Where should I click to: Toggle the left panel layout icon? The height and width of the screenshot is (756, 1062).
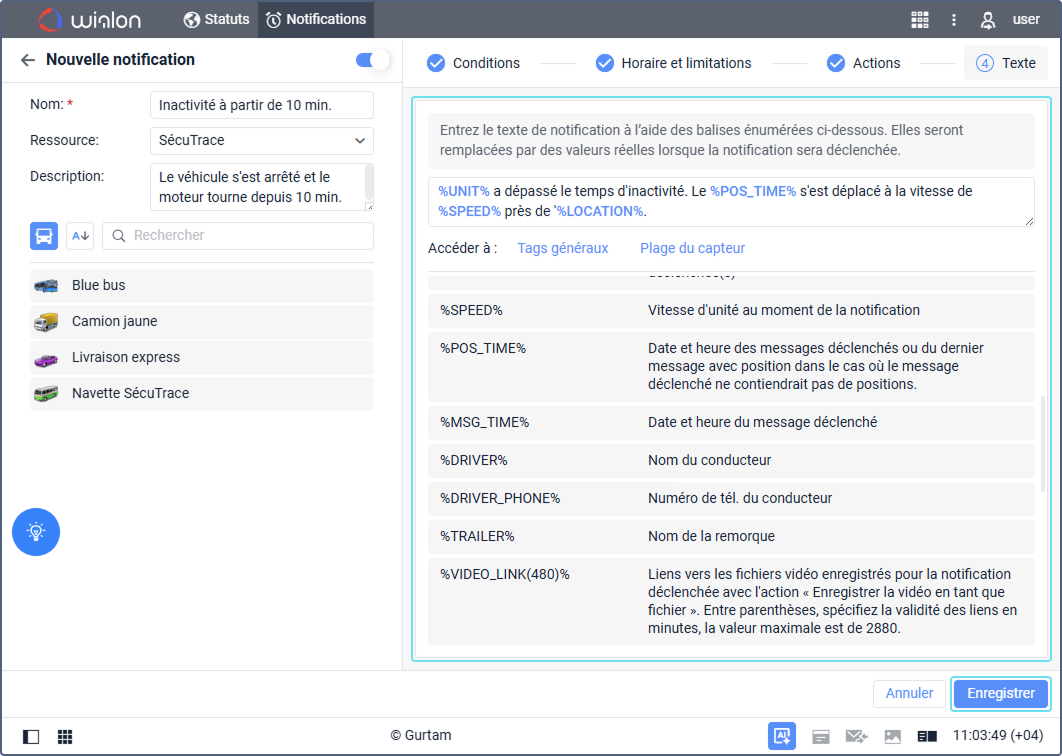click(31, 737)
